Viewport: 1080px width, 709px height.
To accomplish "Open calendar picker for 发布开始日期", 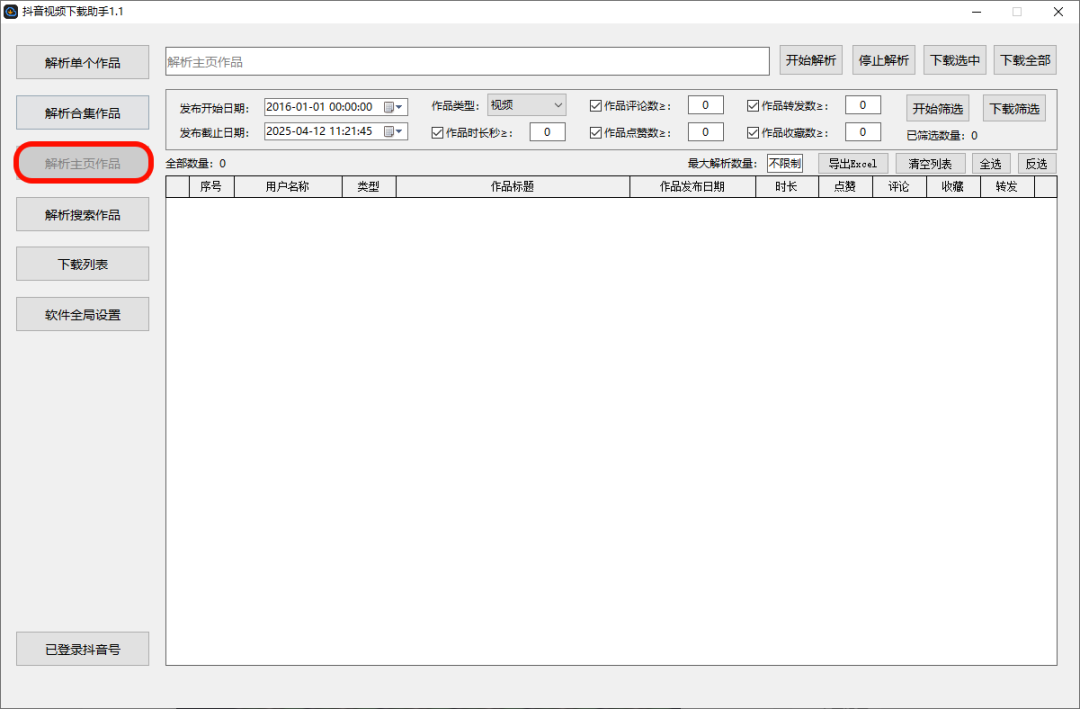I will tap(393, 107).
